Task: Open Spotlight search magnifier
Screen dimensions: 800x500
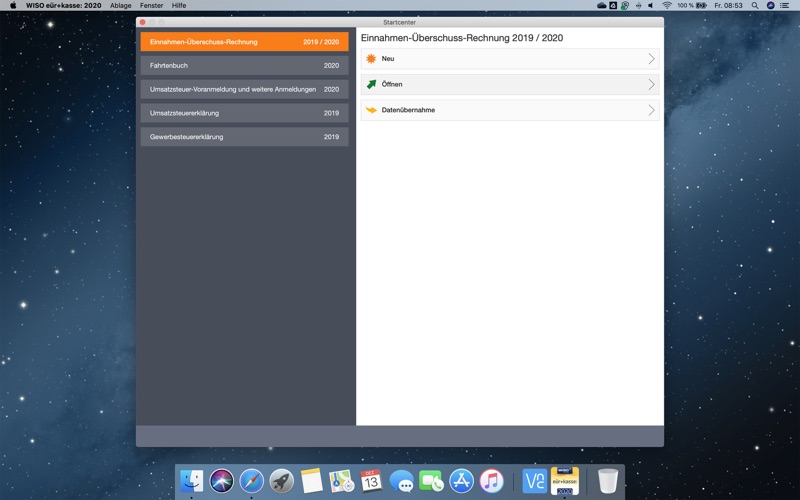Action: [755, 5]
